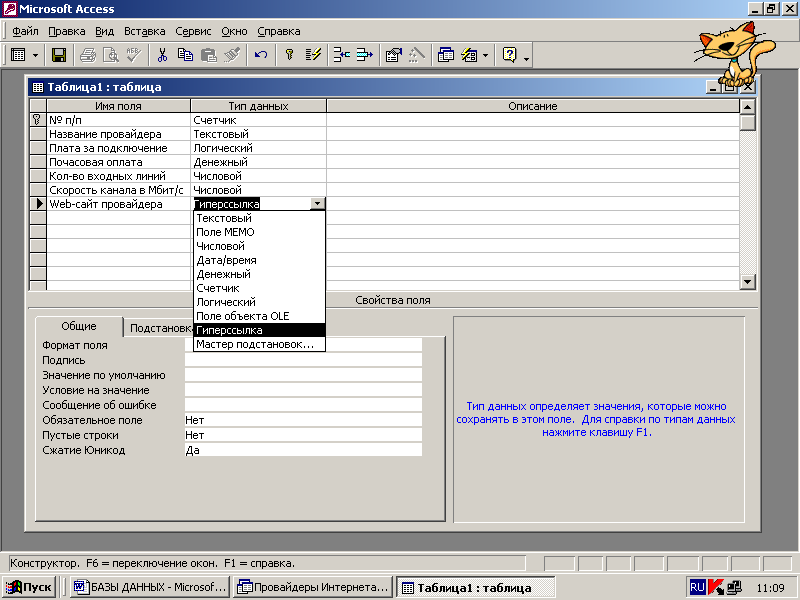Click the Таблица1 : таблица taskbar button
Image resolution: width=800 pixels, height=600 pixels.
tap(476, 587)
